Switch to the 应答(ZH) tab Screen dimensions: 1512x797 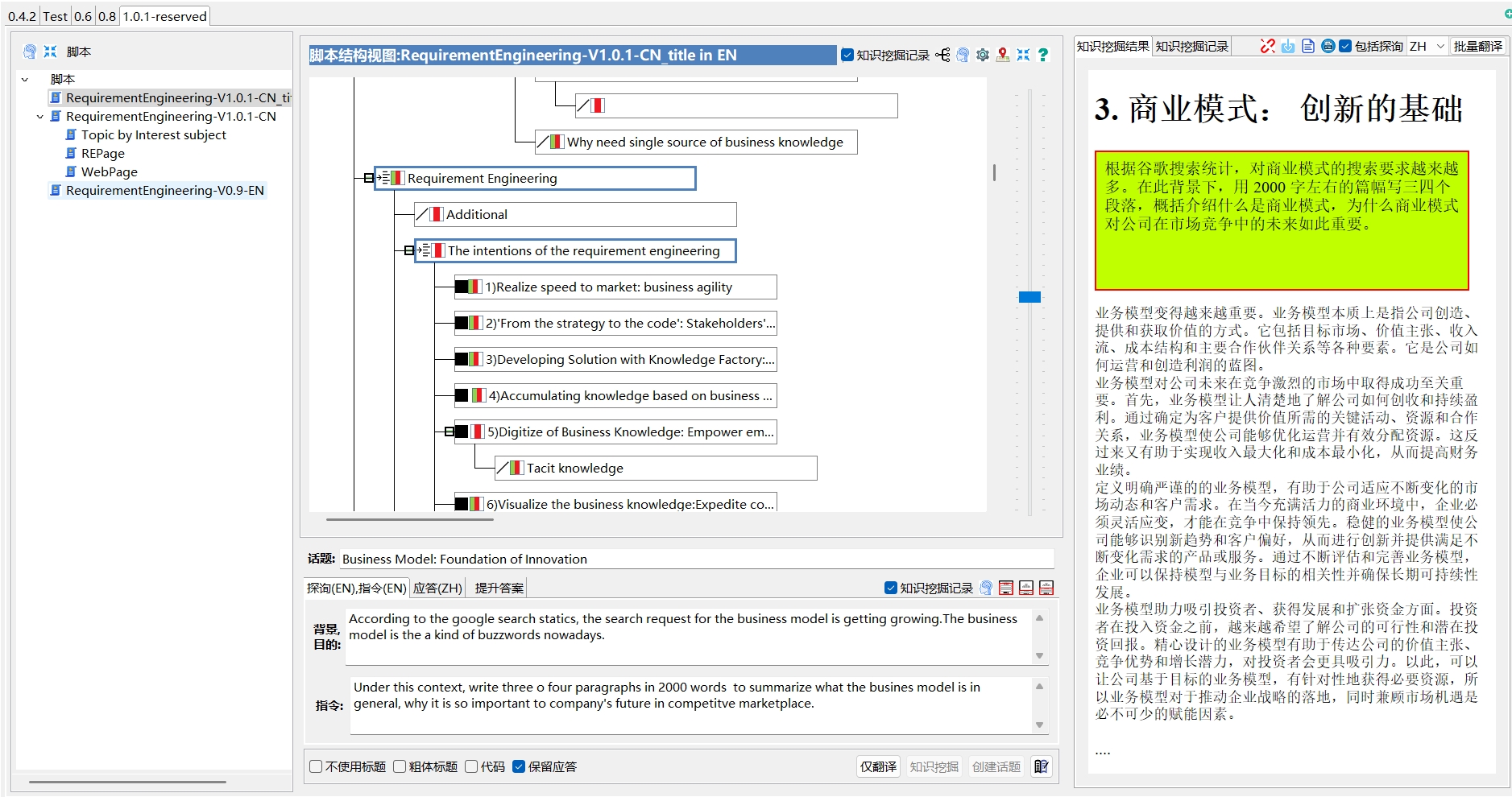point(437,588)
